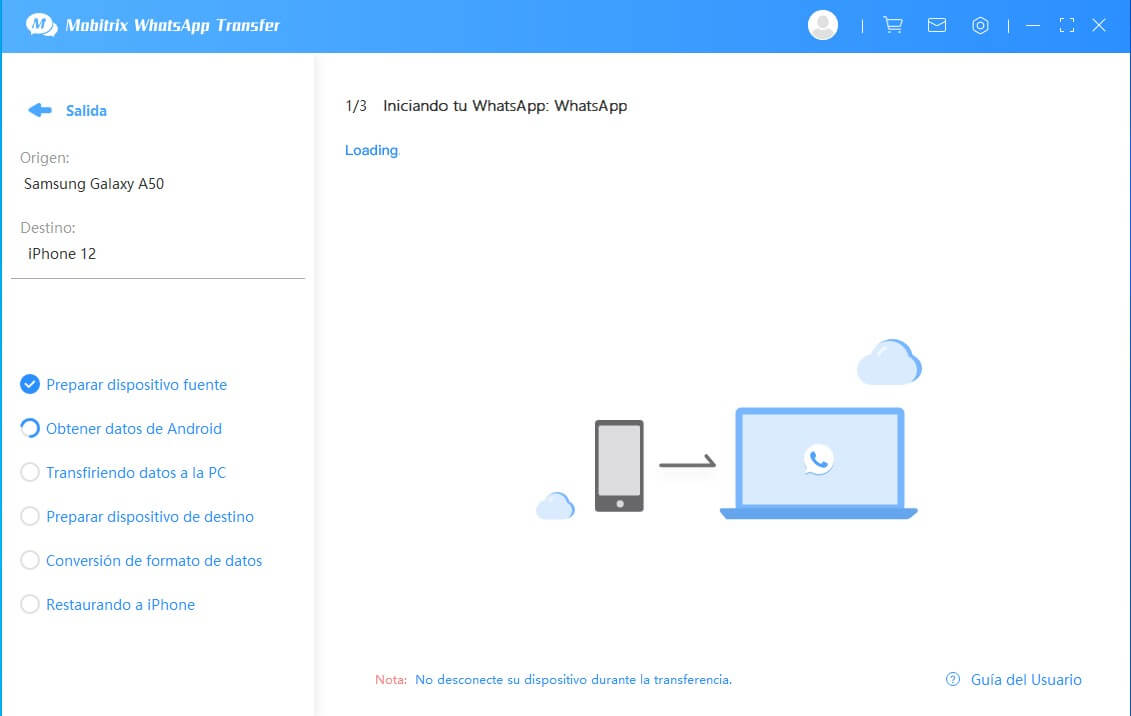1131x716 pixels.
Task: Open the shopping cart icon
Action: tap(892, 26)
